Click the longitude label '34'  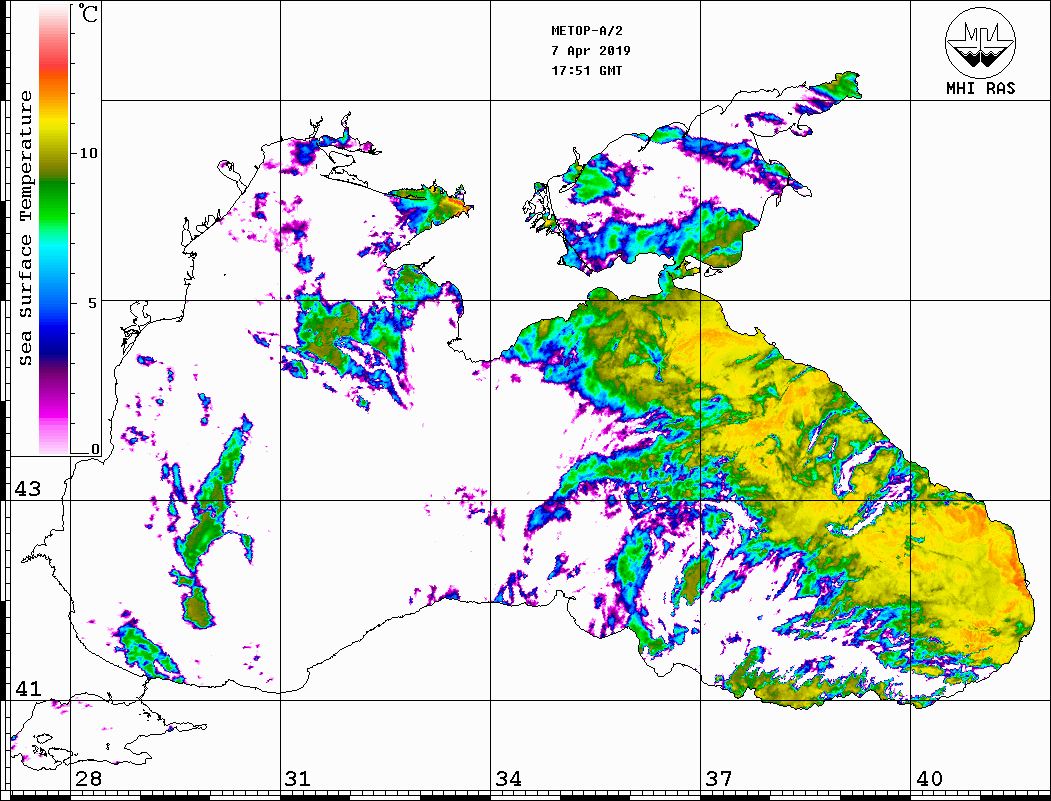508,778
